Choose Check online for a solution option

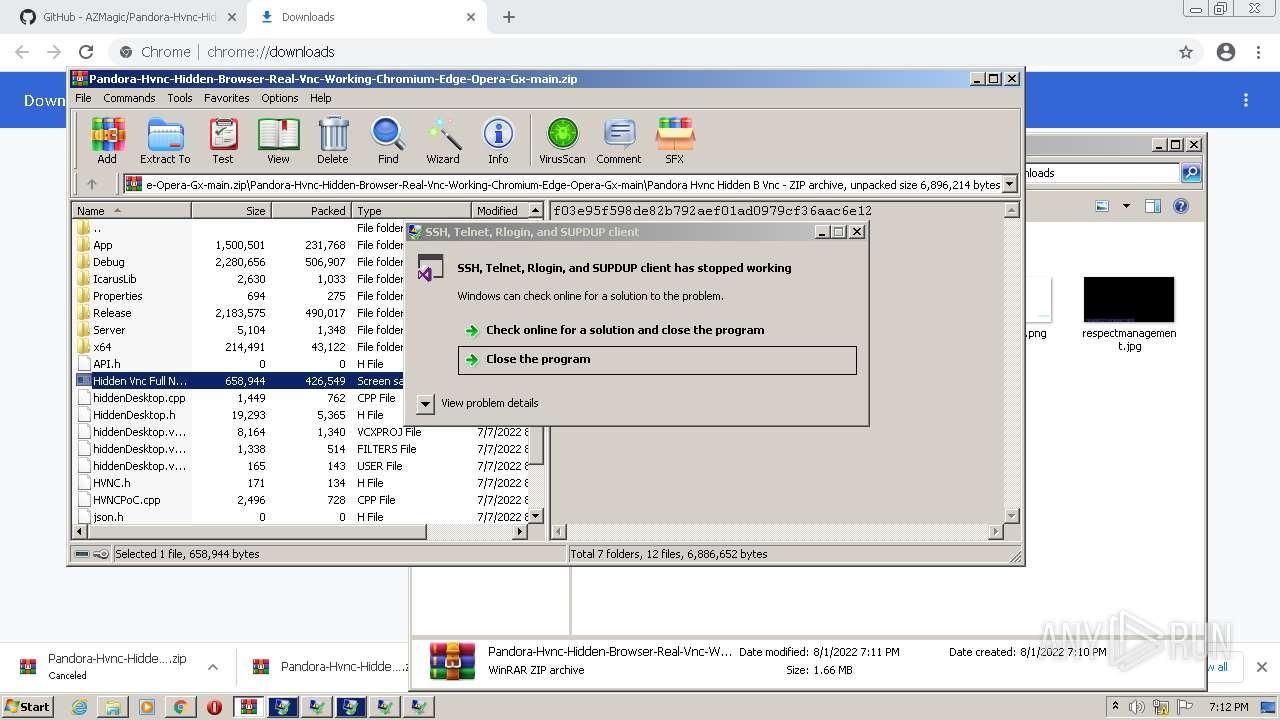[625, 330]
